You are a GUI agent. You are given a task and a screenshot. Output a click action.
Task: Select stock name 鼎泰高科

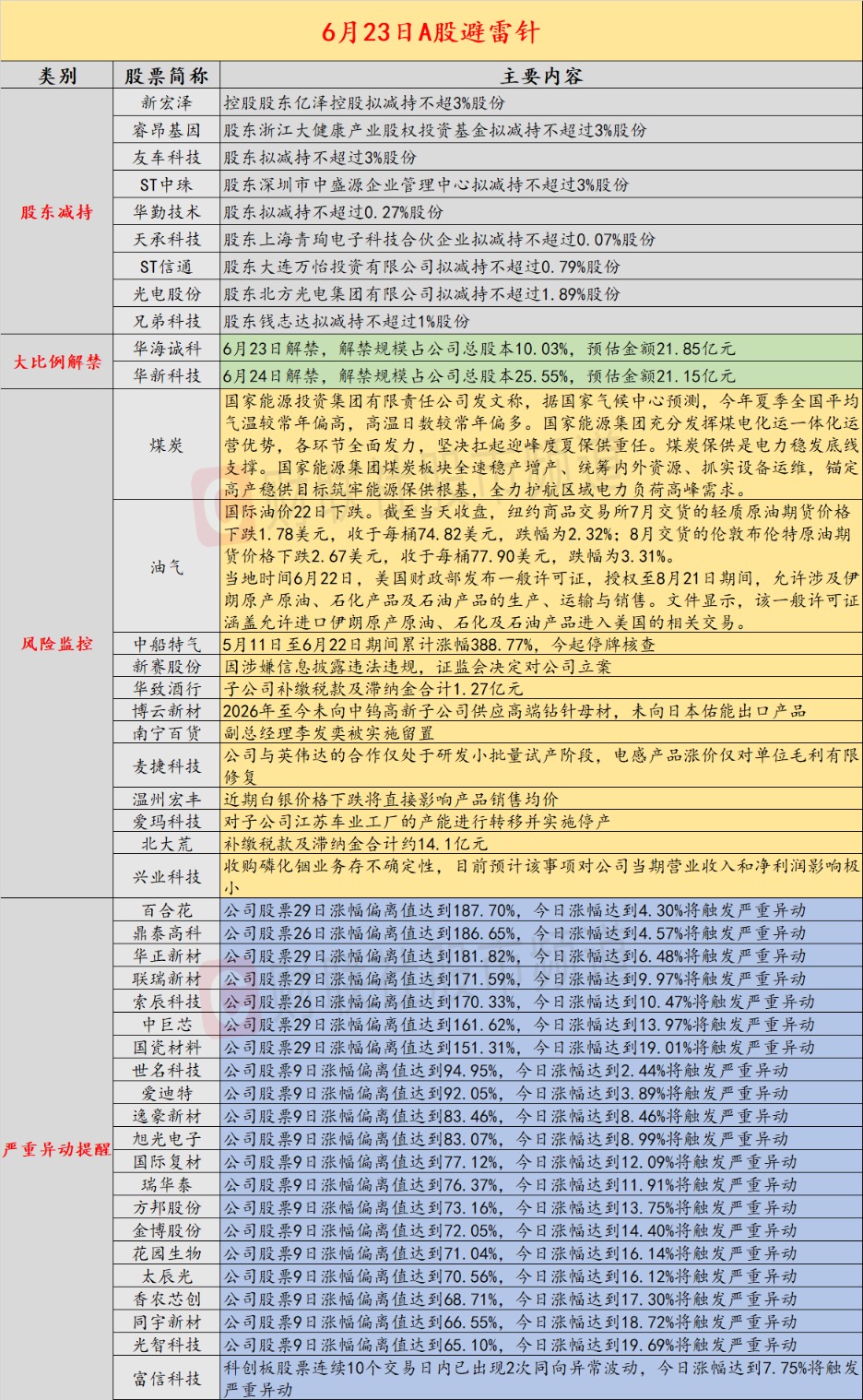pos(167,933)
